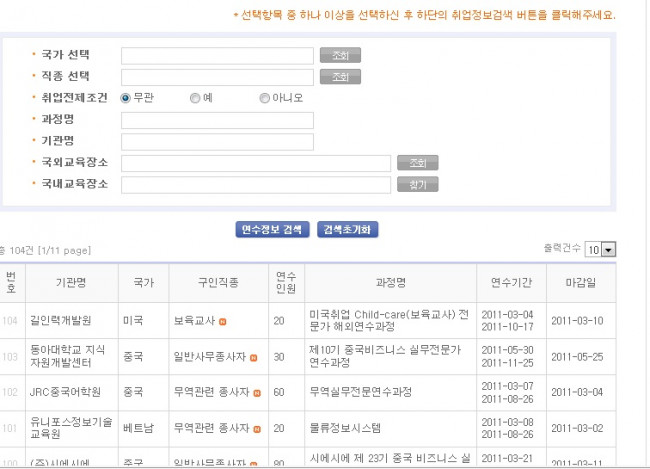Click orange icon next to 보육교사

[223, 321]
